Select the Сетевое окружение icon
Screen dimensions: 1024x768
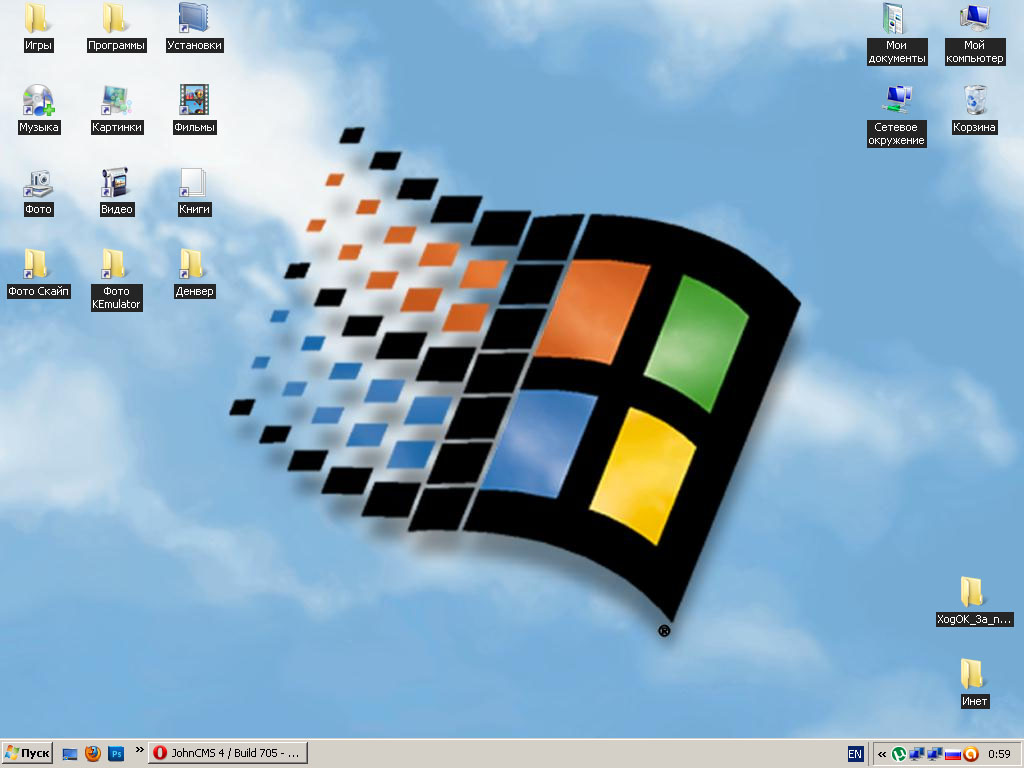coord(897,116)
